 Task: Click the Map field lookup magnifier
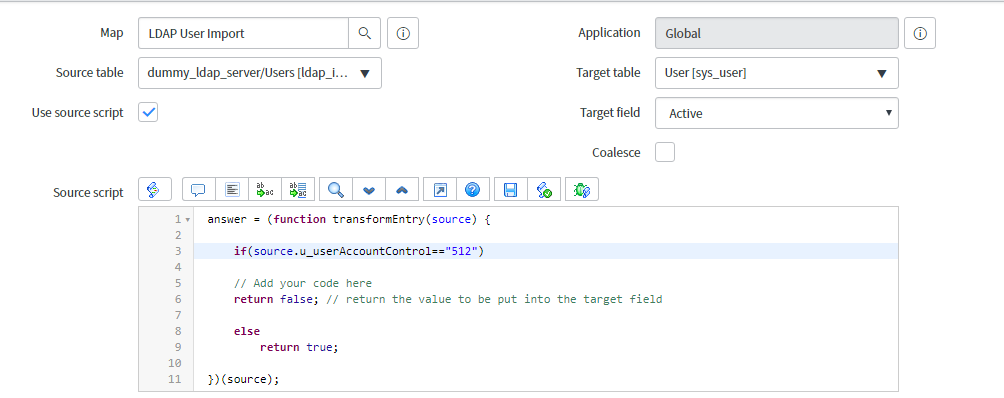point(364,33)
